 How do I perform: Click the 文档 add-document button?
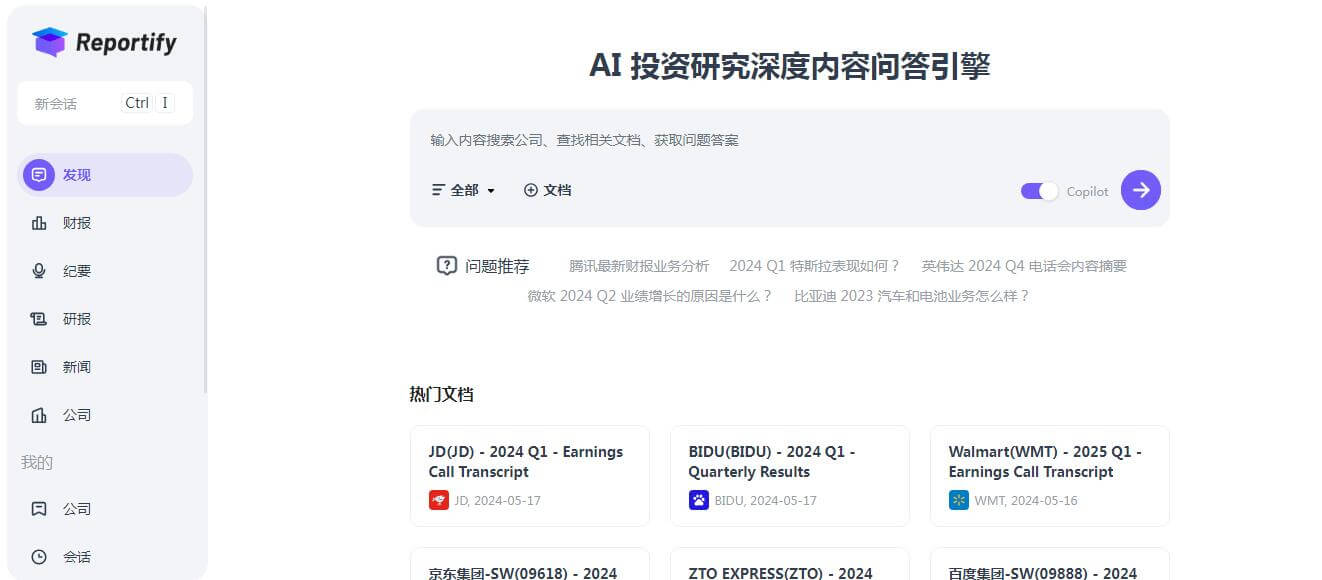click(548, 190)
